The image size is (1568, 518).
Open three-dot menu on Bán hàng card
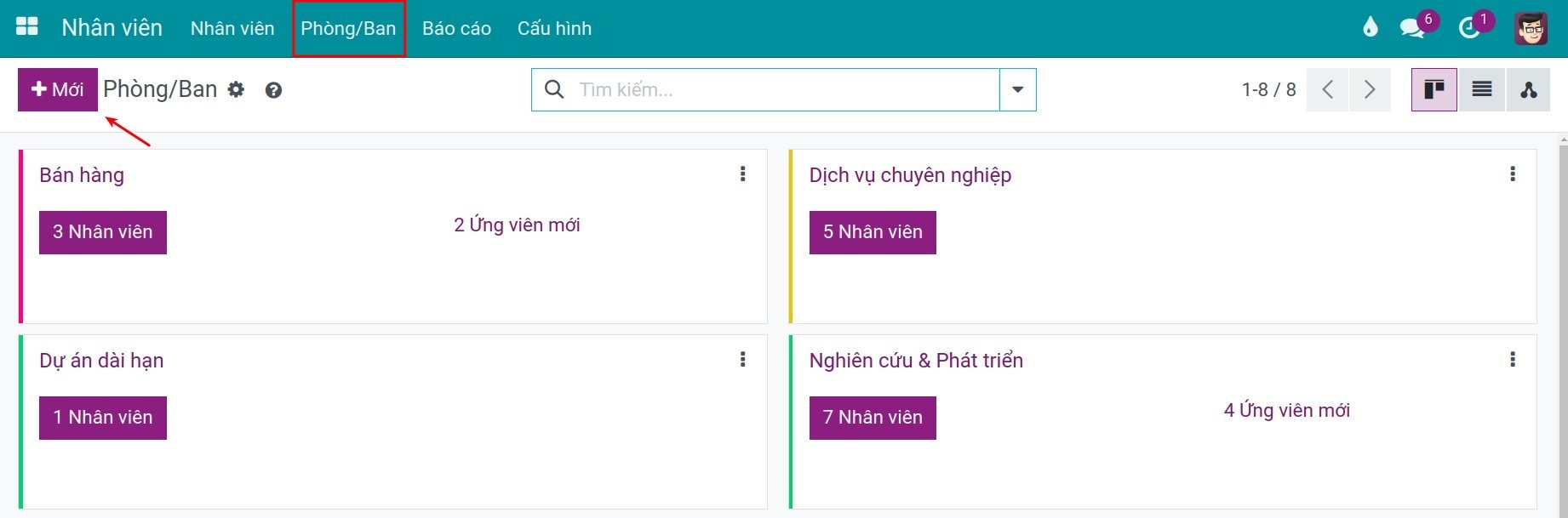click(x=743, y=174)
